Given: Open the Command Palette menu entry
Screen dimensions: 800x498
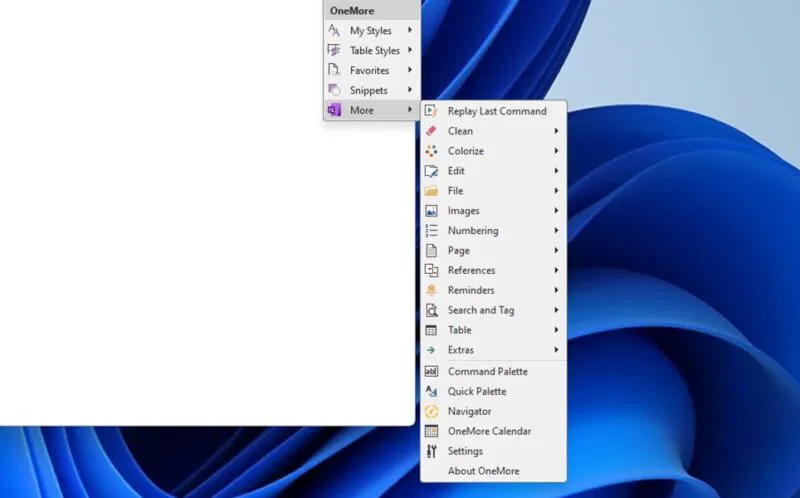Looking at the screenshot, I should [493, 371].
